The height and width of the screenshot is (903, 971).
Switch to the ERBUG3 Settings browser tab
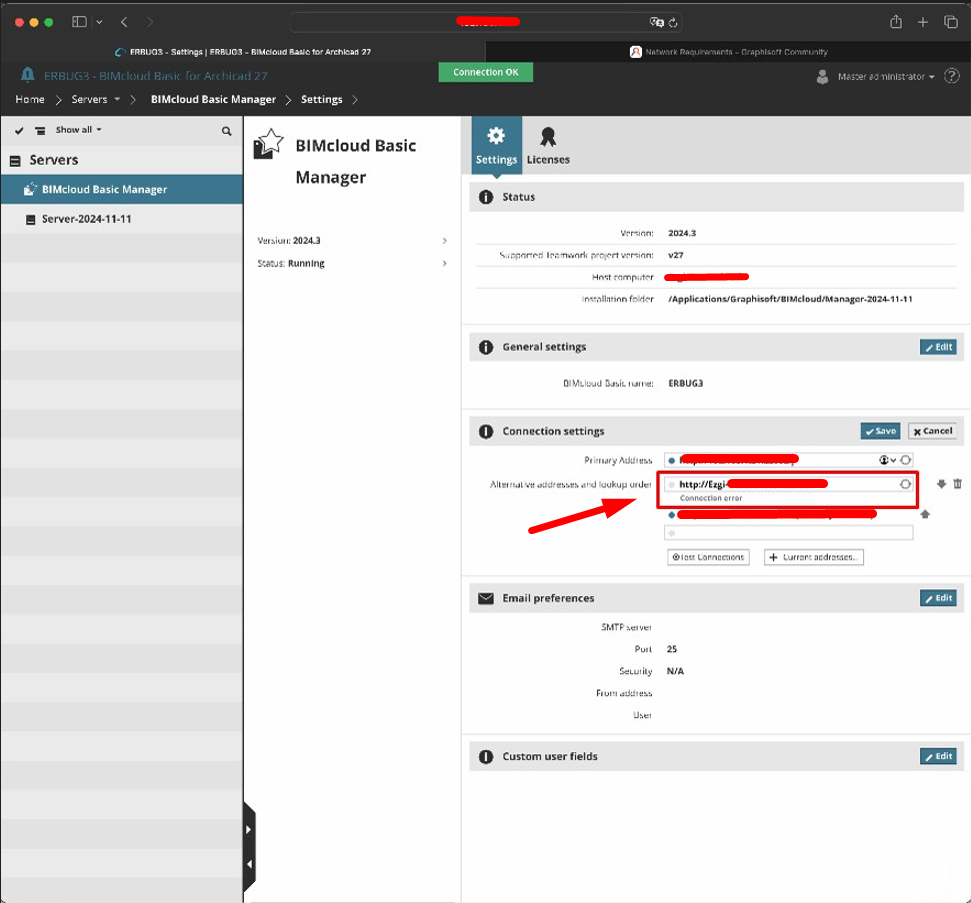click(243, 52)
